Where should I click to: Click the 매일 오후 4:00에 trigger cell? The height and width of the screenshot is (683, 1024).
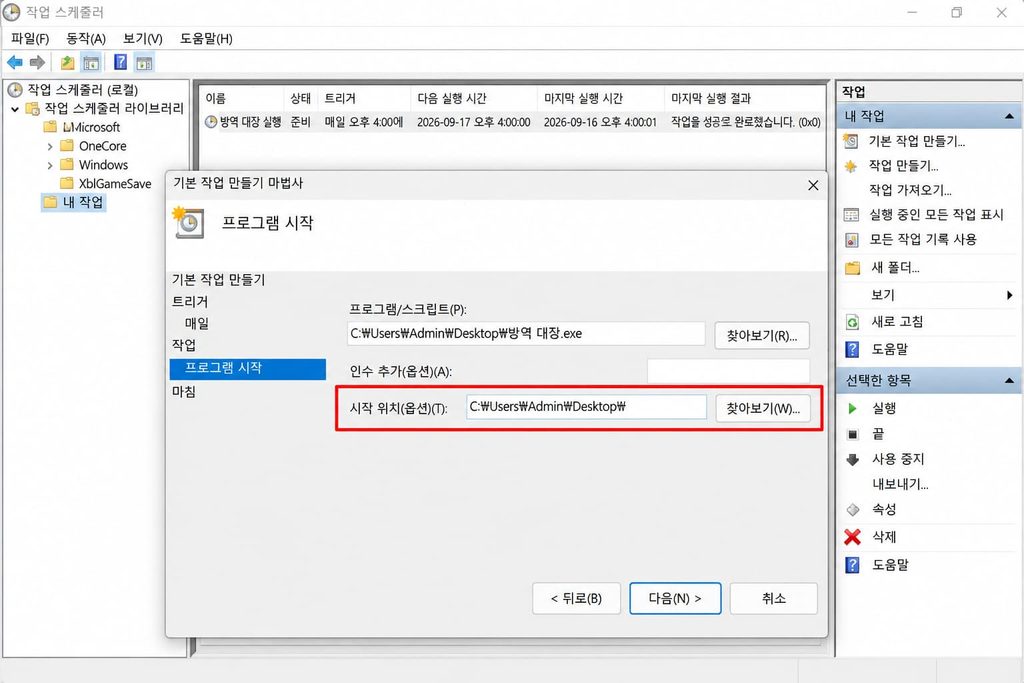point(364,122)
